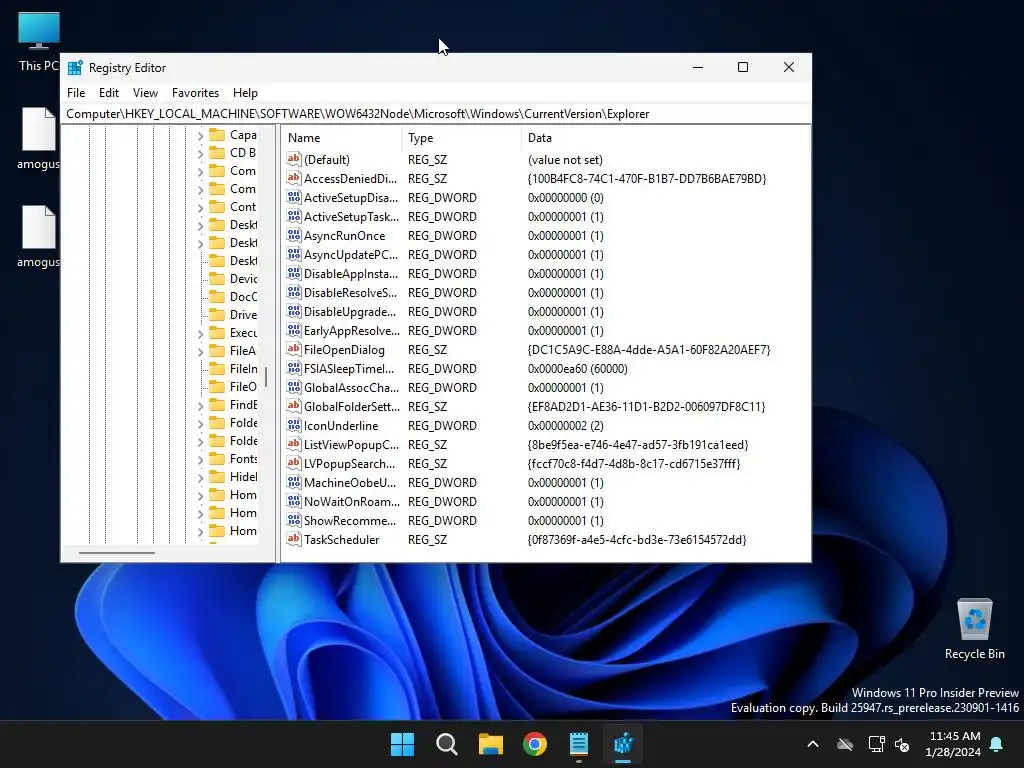The image size is (1024, 768).
Task: Expand the Execu tree node
Action: coord(200,334)
